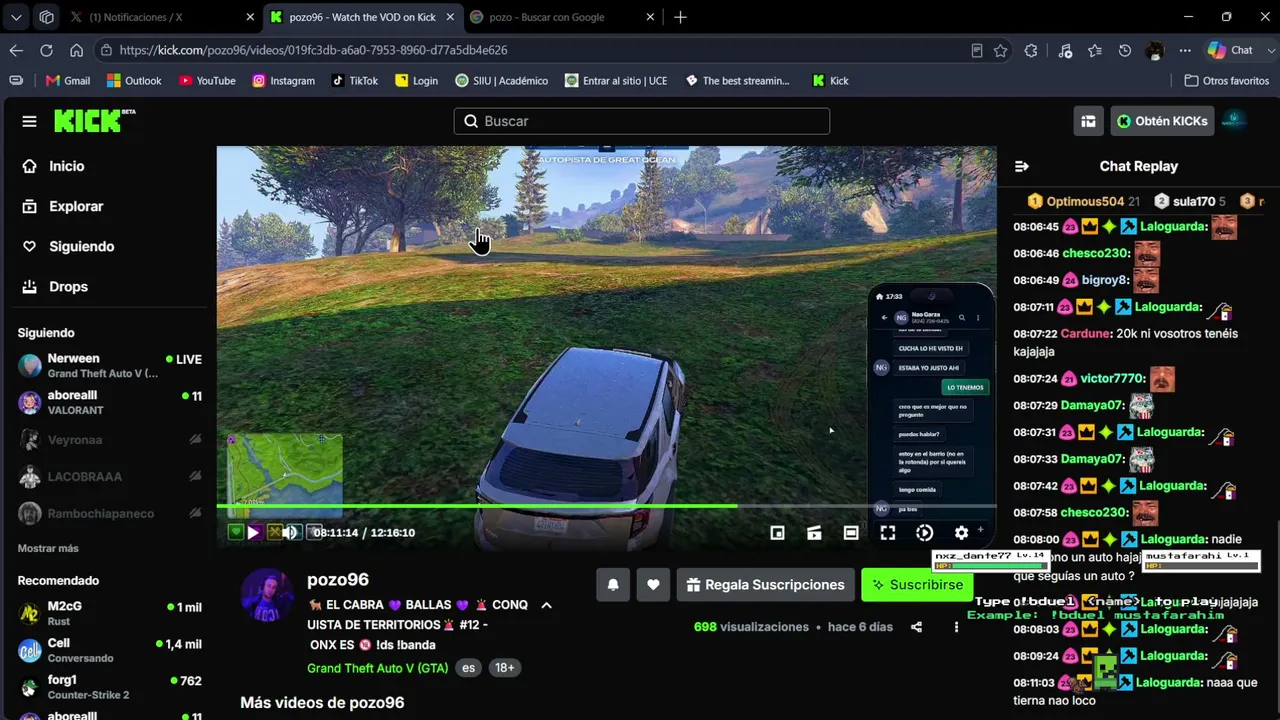This screenshot has height=720, width=1280.
Task: Open the browser workspaces icon
Action: [x=46, y=17]
